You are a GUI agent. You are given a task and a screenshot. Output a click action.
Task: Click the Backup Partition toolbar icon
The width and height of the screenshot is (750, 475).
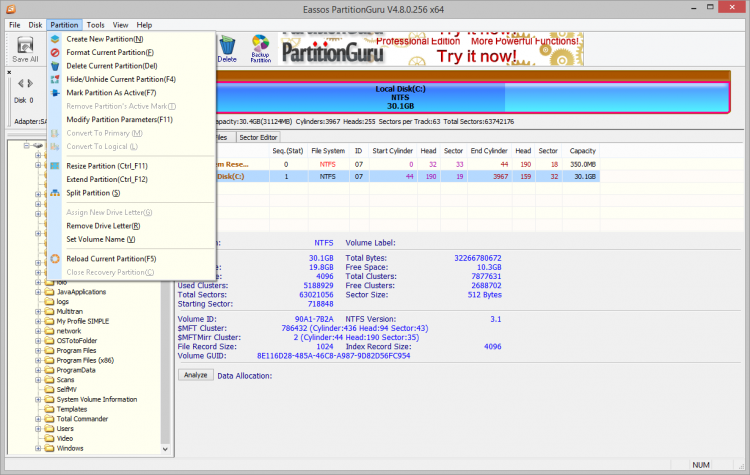coord(261,49)
